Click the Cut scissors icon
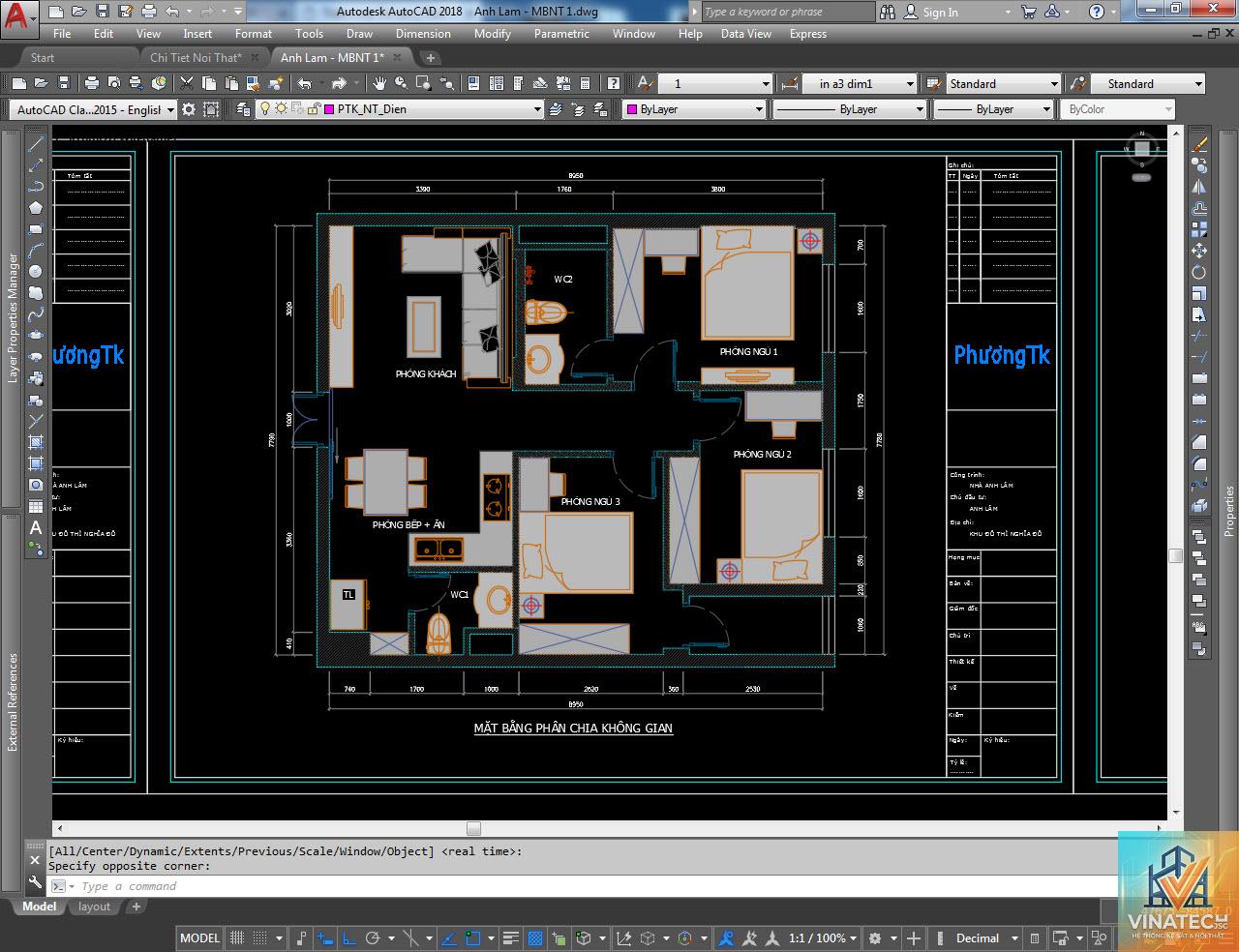1239x952 pixels. (186, 83)
